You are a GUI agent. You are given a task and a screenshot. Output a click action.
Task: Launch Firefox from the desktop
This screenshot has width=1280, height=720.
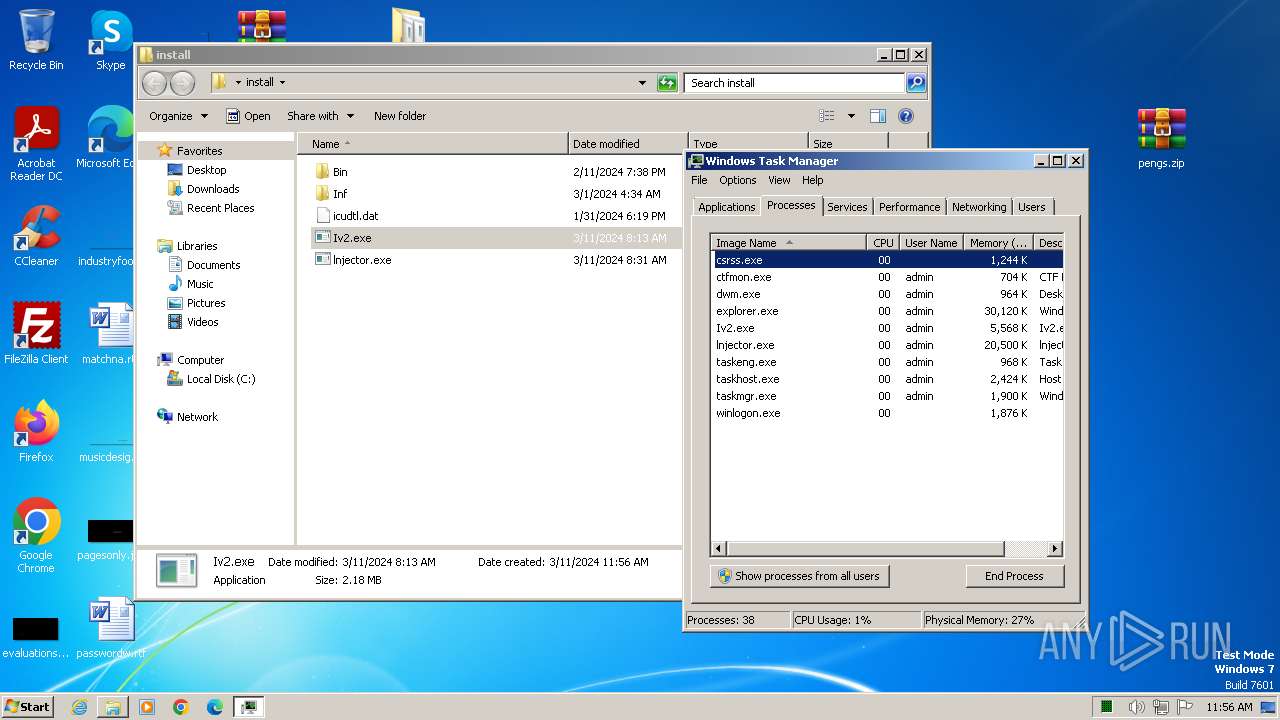pyautogui.click(x=36, y=431)
